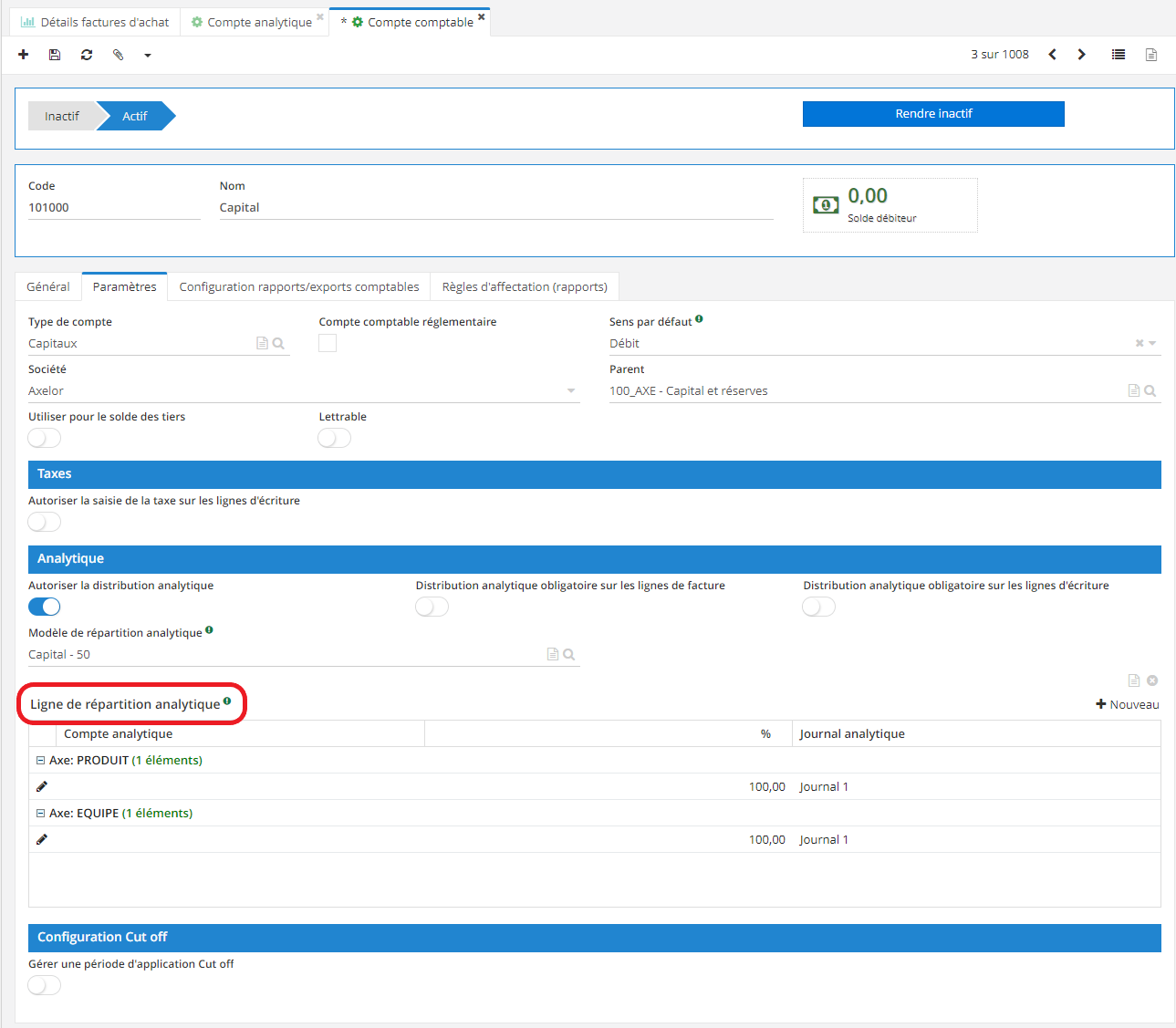This screenshot has width=1176, height=1028.
Task: Sort by % column header
Action: tap(609, 734)
